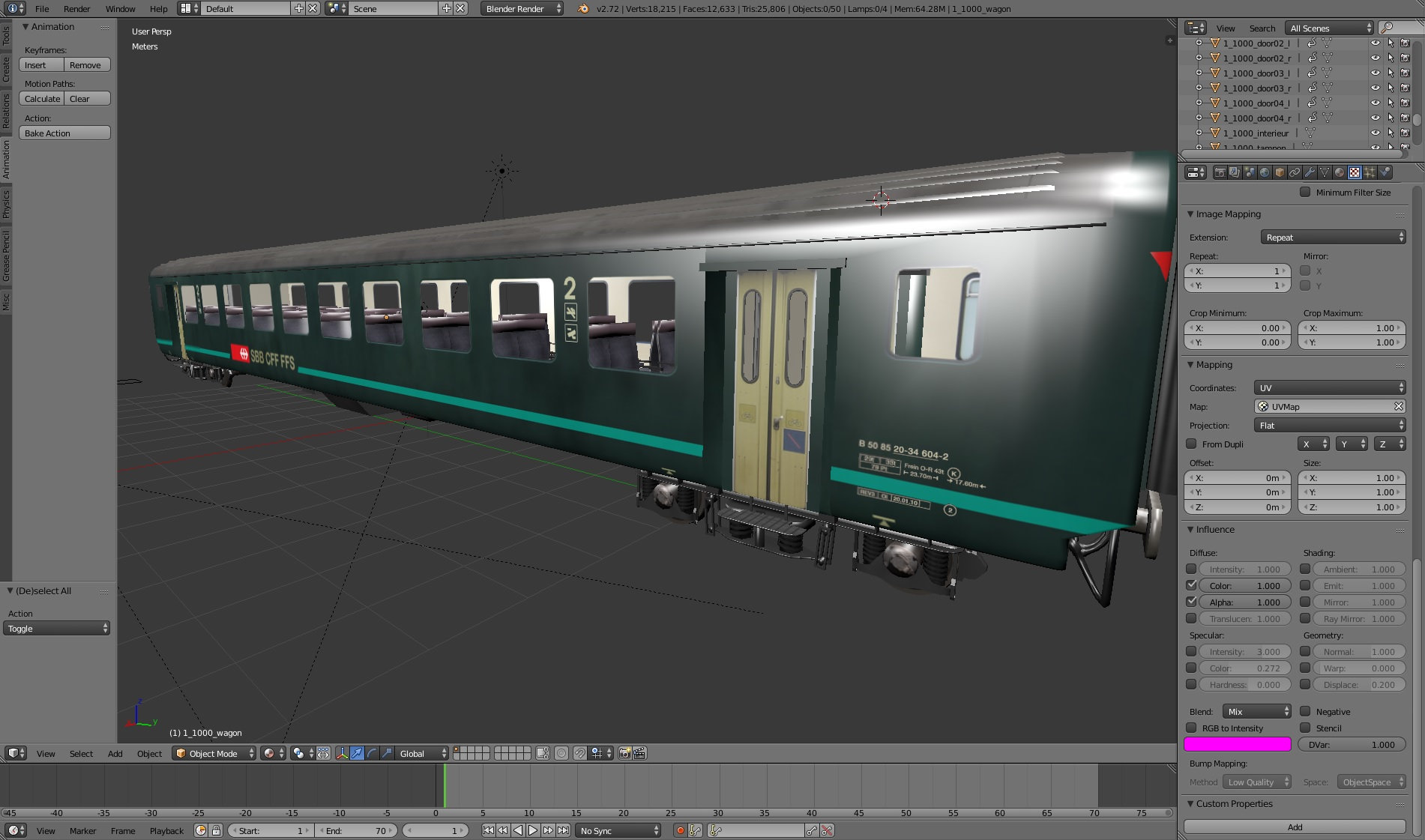Open the World properties tab (globe icon)
This screenshot has height=840, width=1425.
(1265, 172)
